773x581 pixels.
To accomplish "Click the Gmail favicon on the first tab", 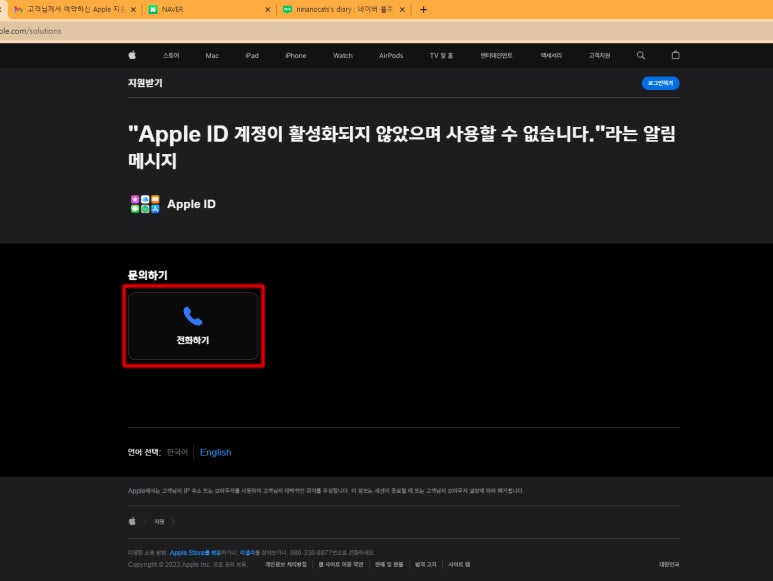I will (18, 9).
